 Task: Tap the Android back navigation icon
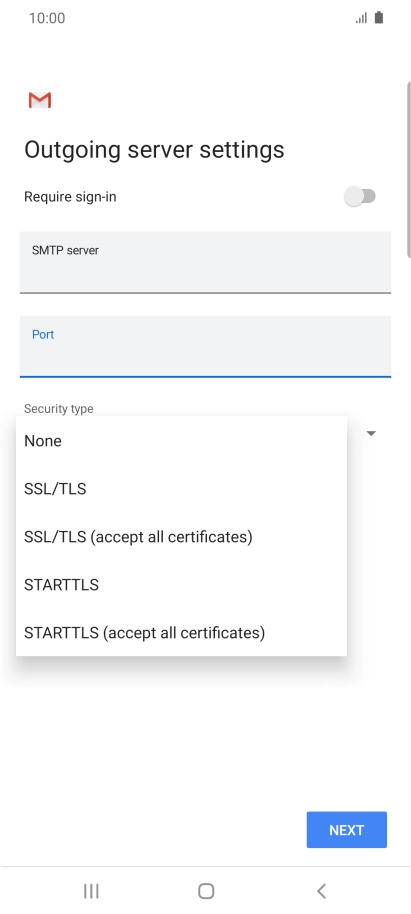[321, 891]
